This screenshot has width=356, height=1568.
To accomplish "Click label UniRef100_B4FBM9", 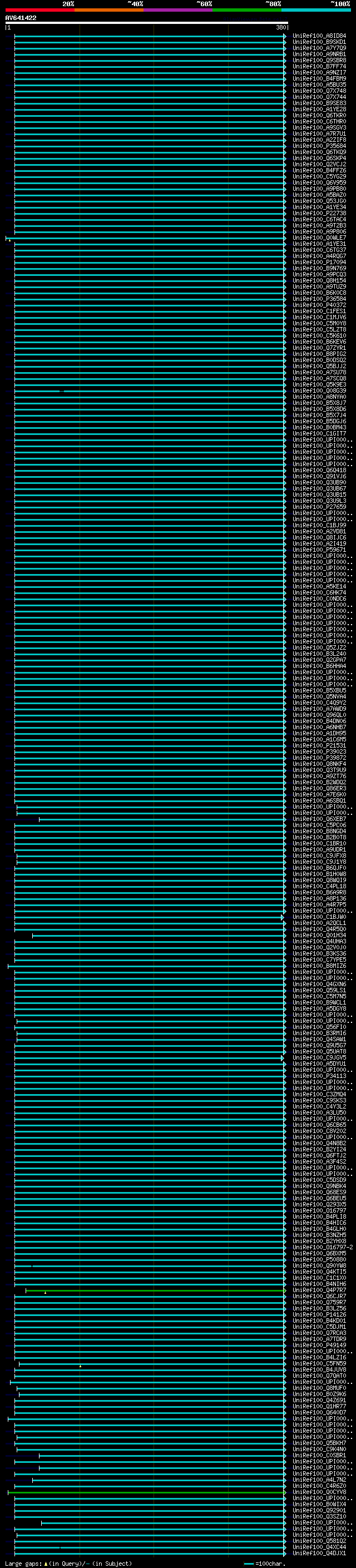I will [319, 78].
